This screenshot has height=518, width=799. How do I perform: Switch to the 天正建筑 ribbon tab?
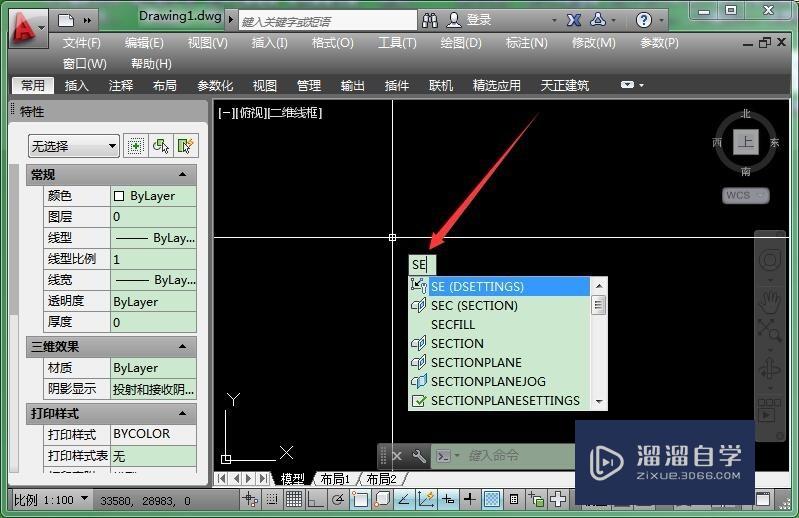(565, 85)
